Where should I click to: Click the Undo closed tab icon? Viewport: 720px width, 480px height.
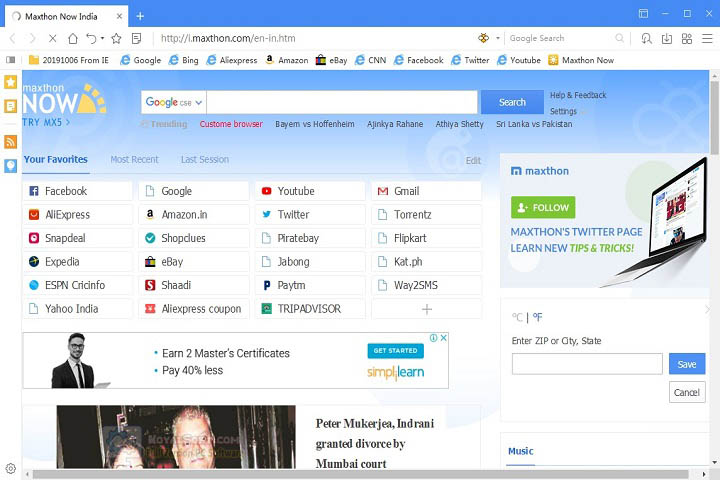(91, 39)
